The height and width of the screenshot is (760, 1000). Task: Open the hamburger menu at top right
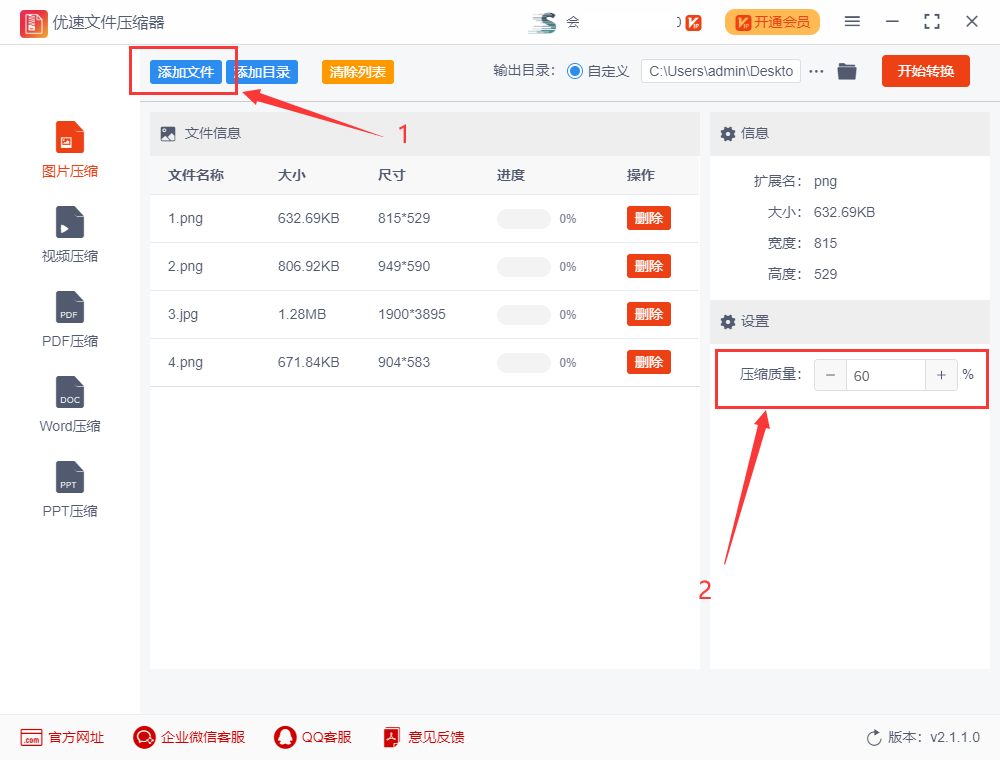coord(853,20)
